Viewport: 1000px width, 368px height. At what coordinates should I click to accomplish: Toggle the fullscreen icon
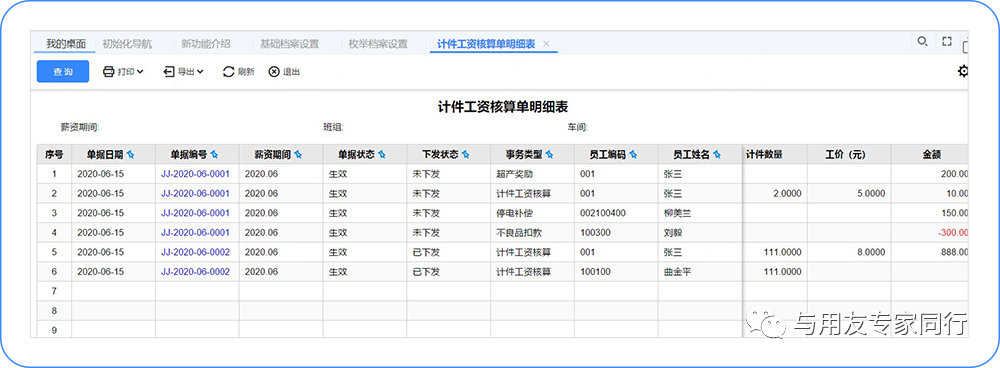coord(946,41)
